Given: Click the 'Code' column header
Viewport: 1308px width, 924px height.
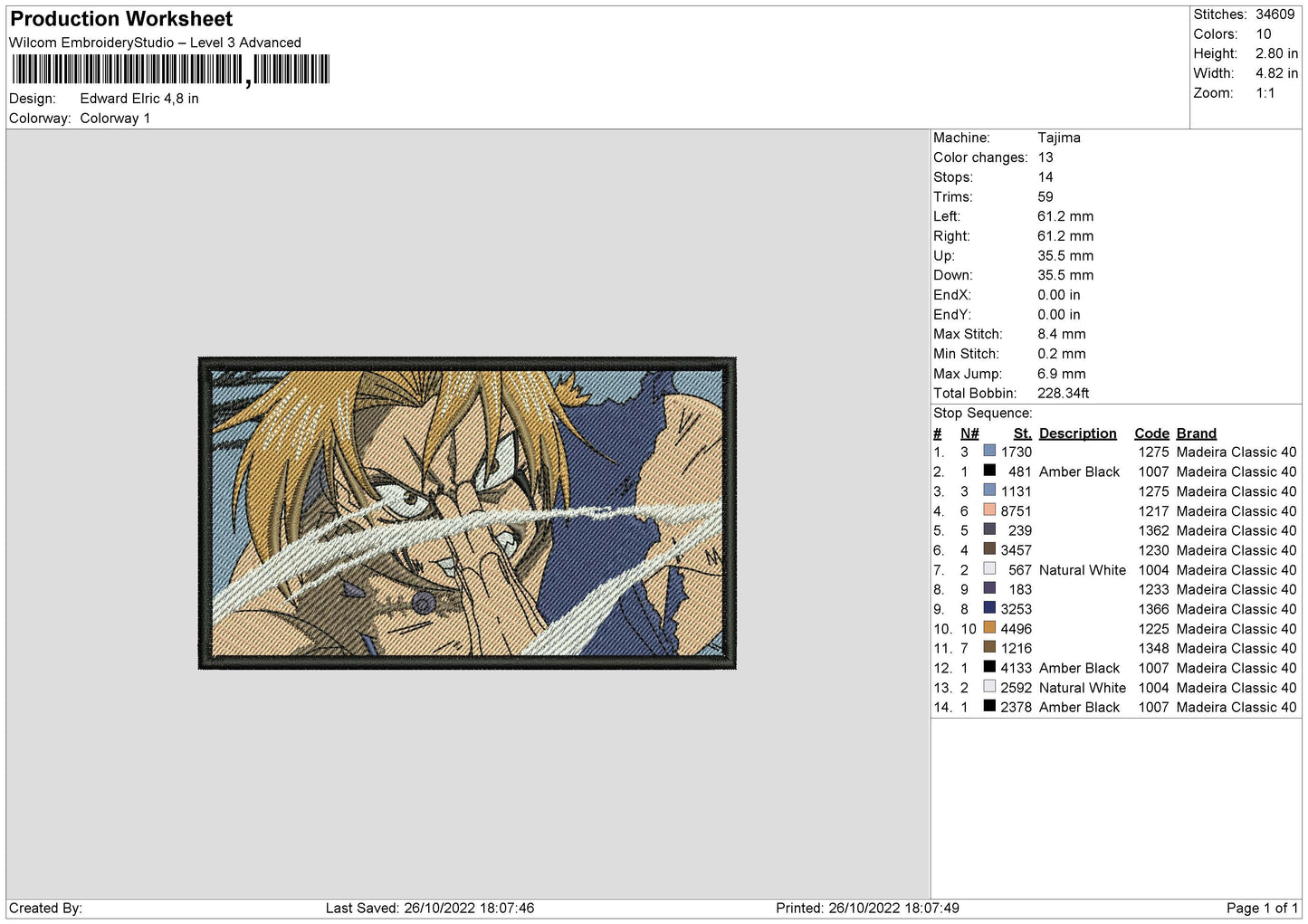Looking at the screenshot, I should tap(1152, 433).
